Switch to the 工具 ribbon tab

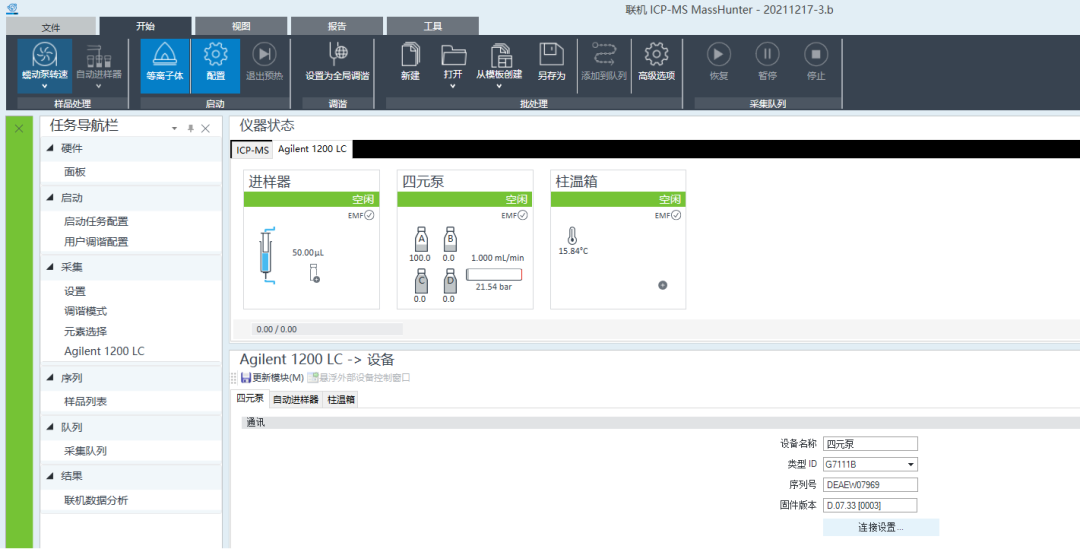point(433,26)
